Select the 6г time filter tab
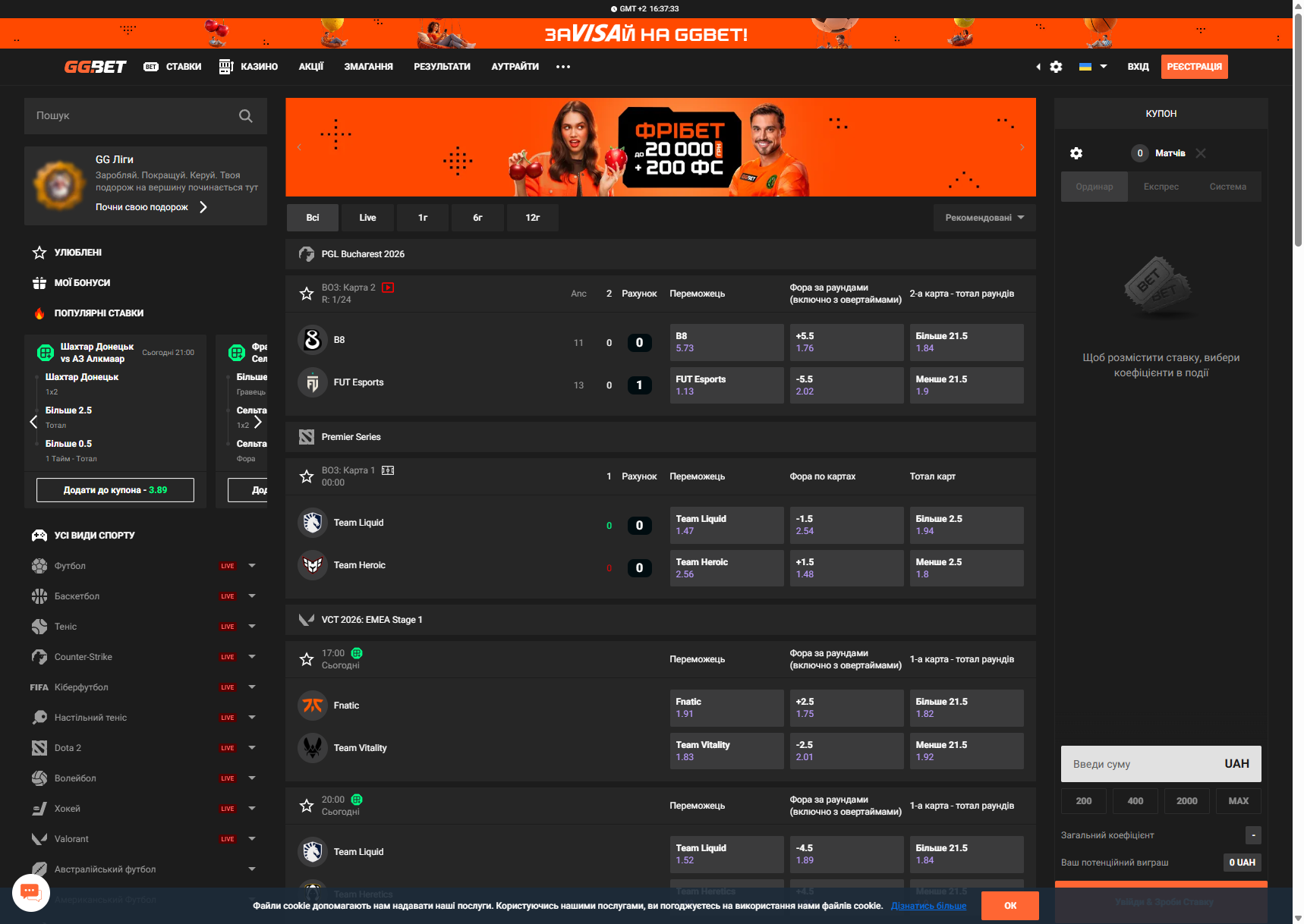This screenshot has width=1304, height=924. coord(477,218)
